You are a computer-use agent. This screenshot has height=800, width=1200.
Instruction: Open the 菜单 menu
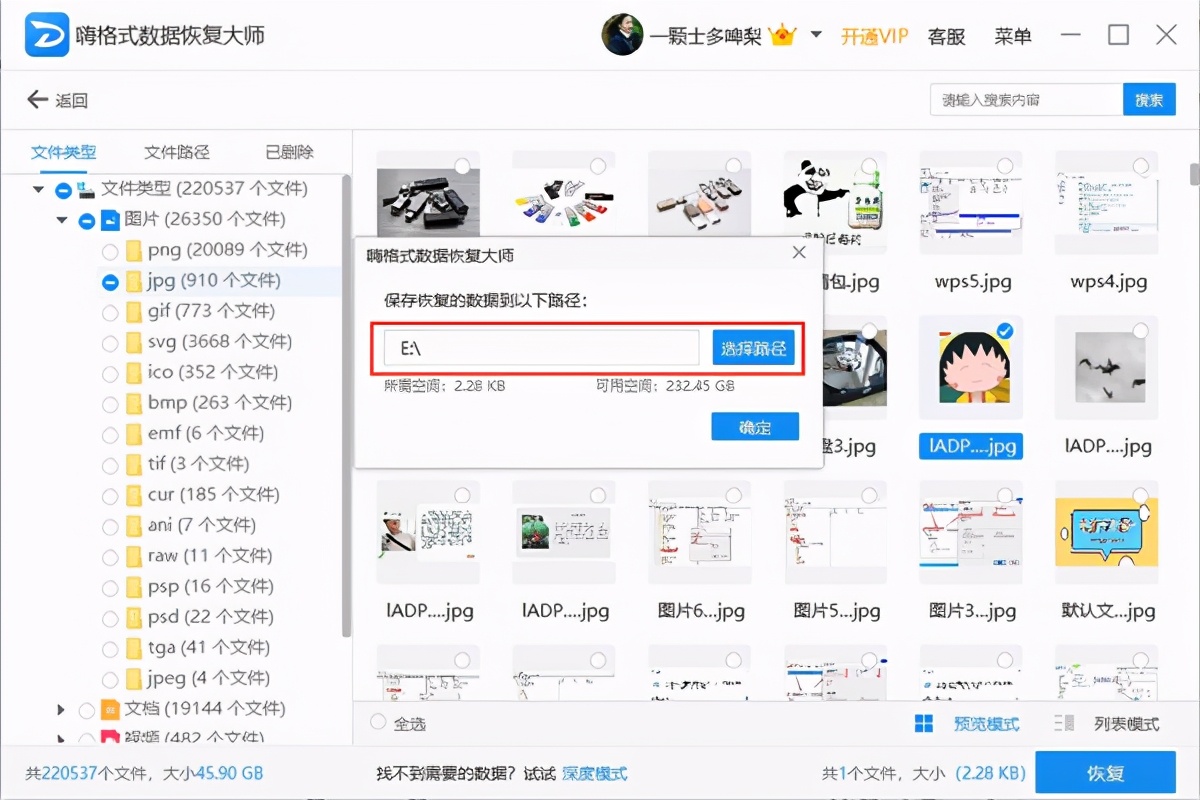coord(1013,35)
